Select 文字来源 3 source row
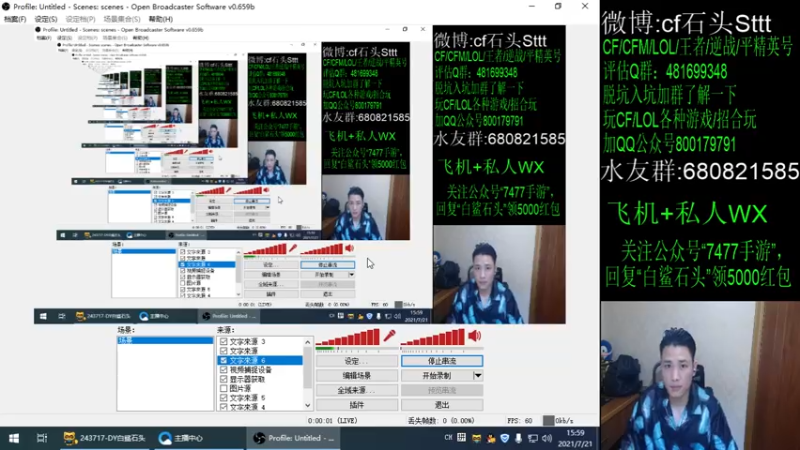 (x=260, y=341)
